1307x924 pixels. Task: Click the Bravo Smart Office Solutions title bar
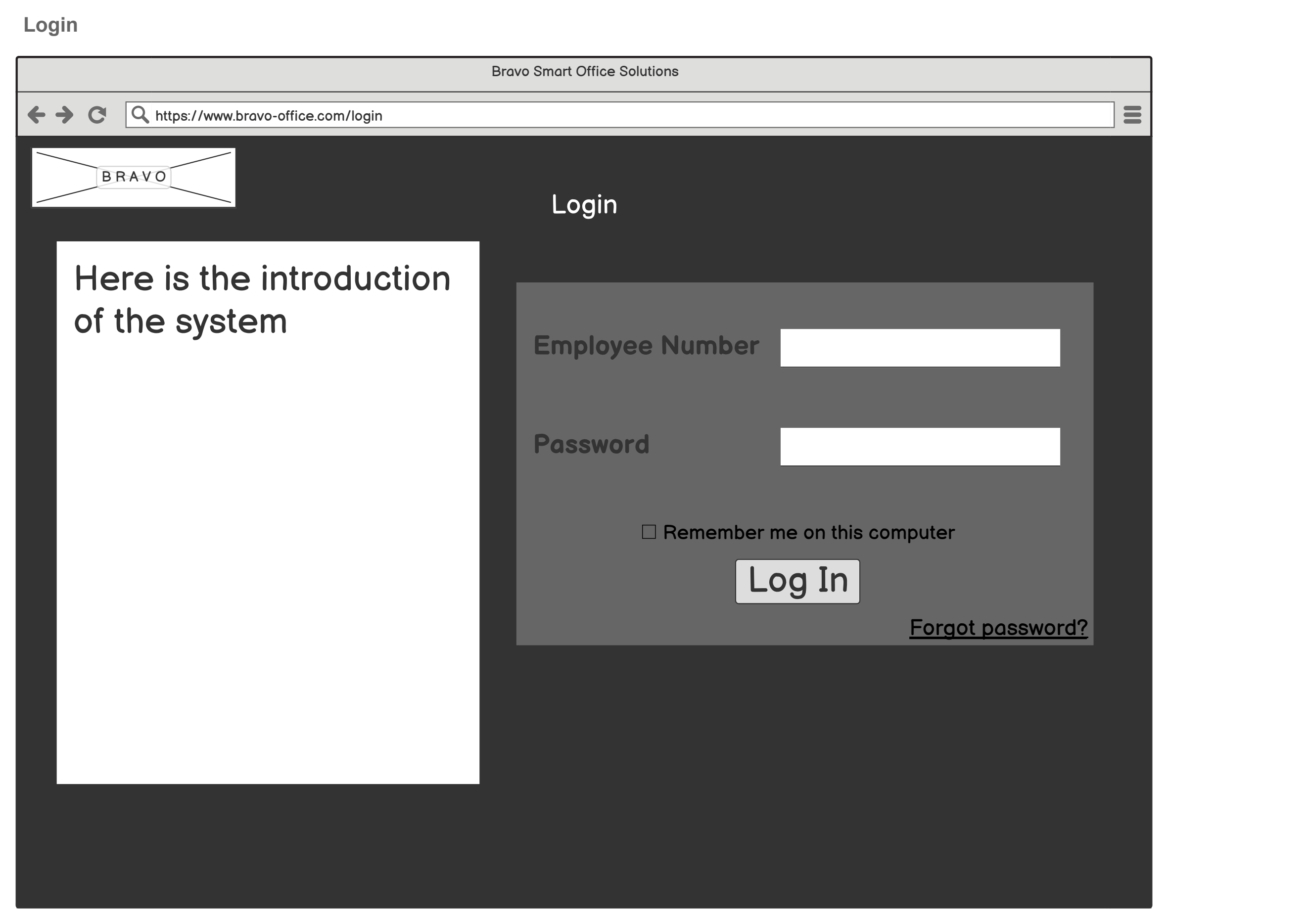pos(584,71)
